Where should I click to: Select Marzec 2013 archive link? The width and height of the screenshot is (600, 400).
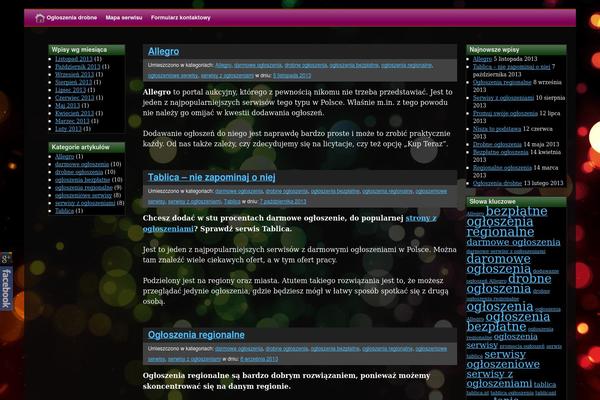click(x=72, y=121)
